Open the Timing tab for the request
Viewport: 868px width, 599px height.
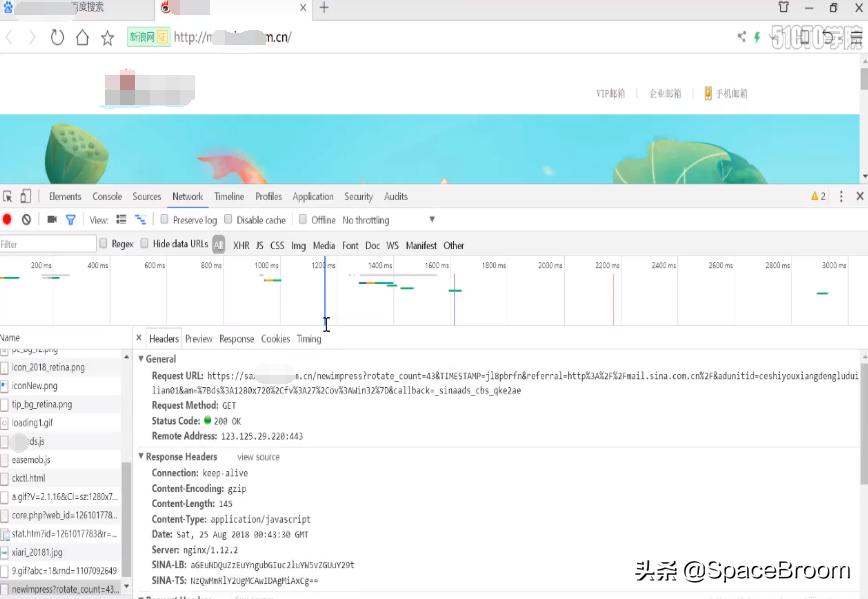coord(308,338)
